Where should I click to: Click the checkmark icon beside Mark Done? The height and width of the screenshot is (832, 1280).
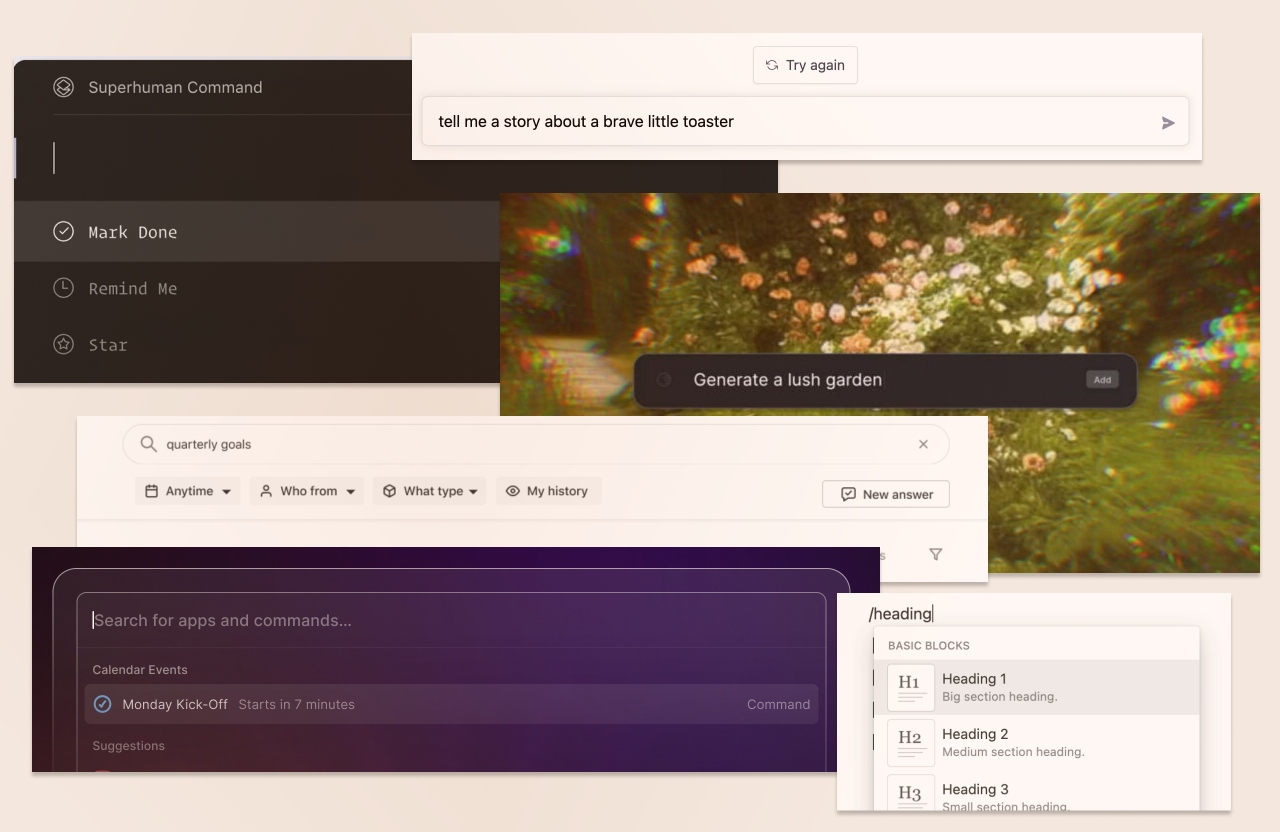point(63,231)
